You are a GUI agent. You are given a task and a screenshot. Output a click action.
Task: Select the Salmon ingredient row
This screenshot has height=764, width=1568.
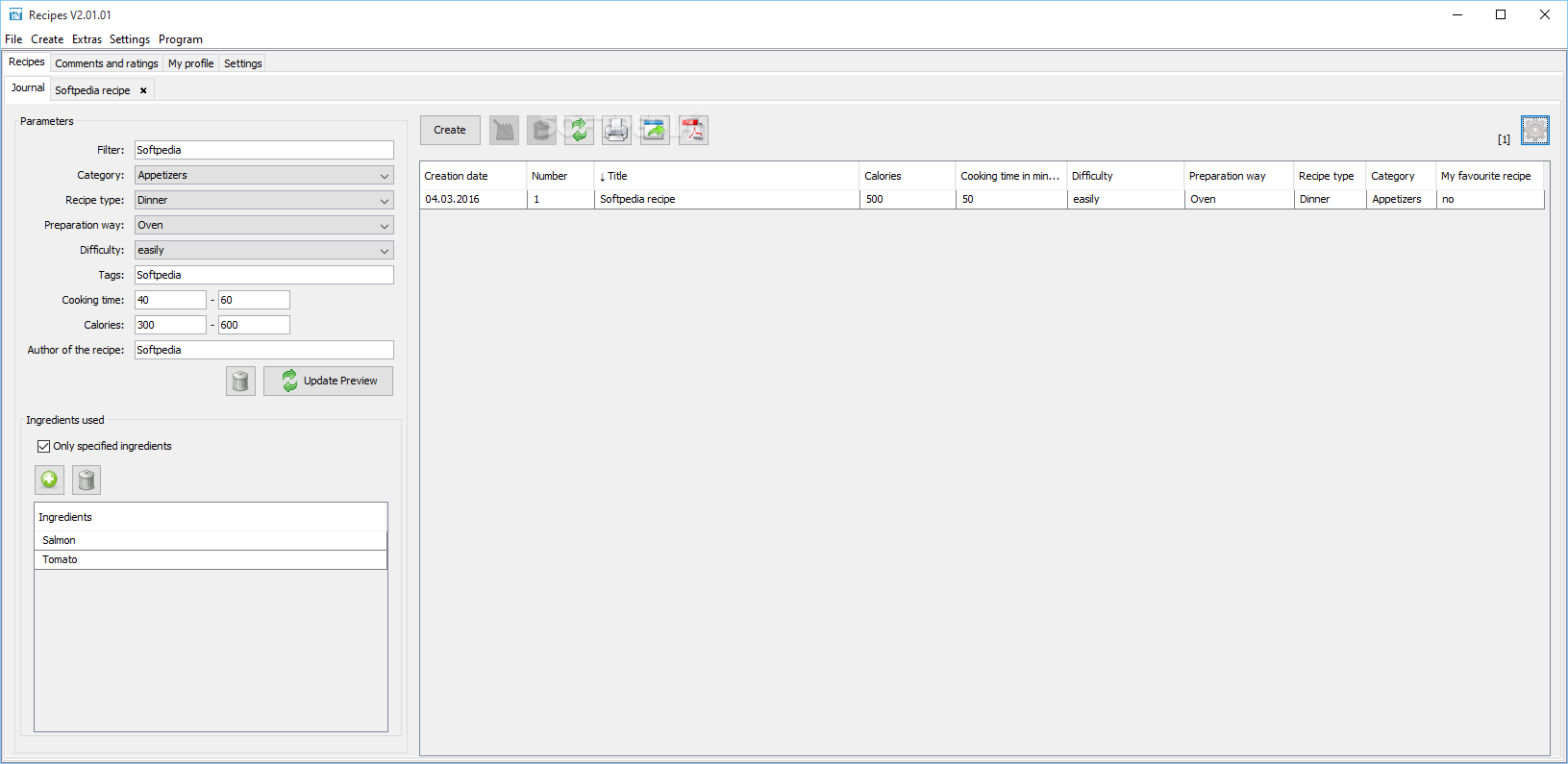pos(211,540)
